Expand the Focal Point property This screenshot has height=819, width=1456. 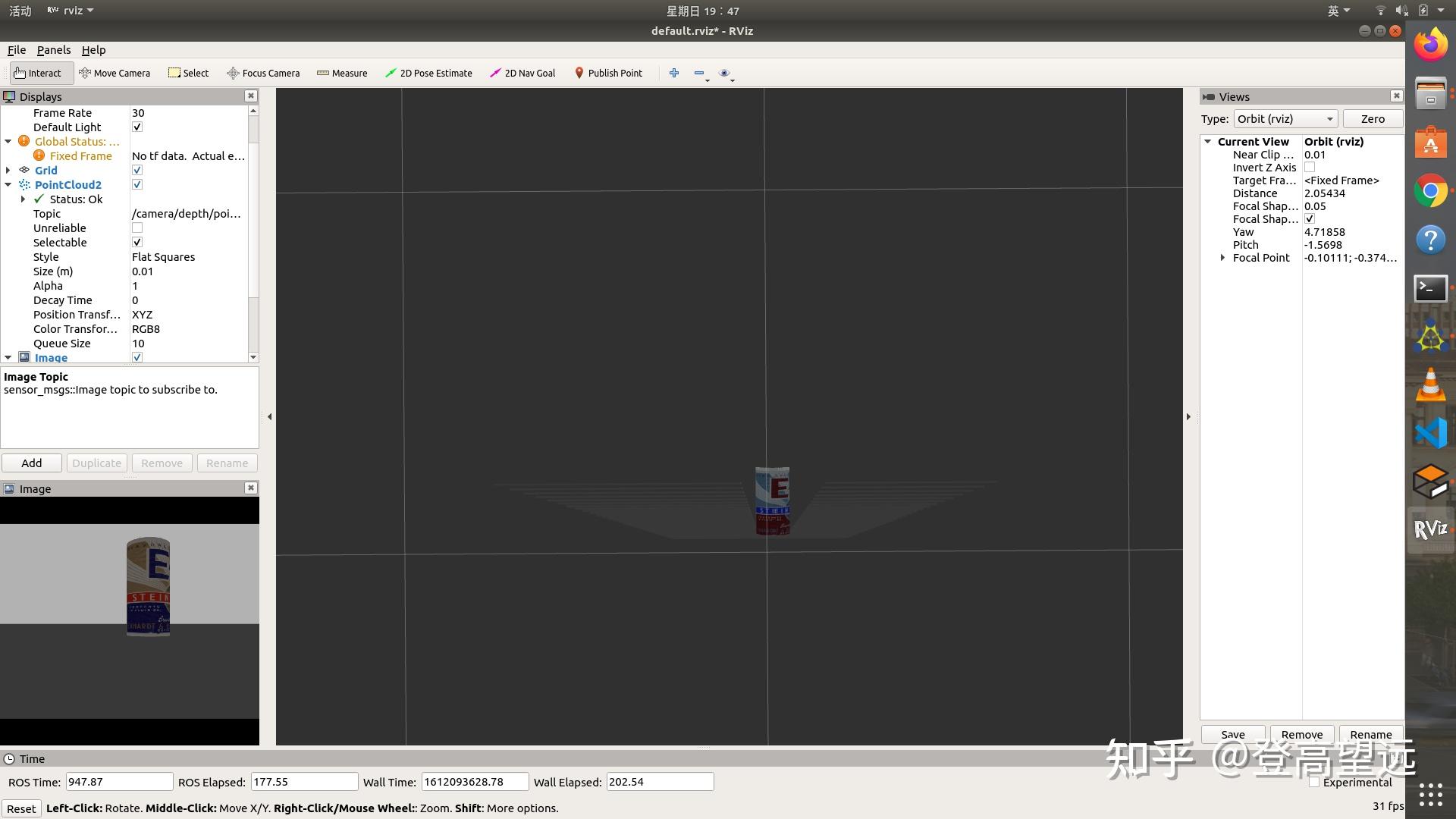(1222, 258)
